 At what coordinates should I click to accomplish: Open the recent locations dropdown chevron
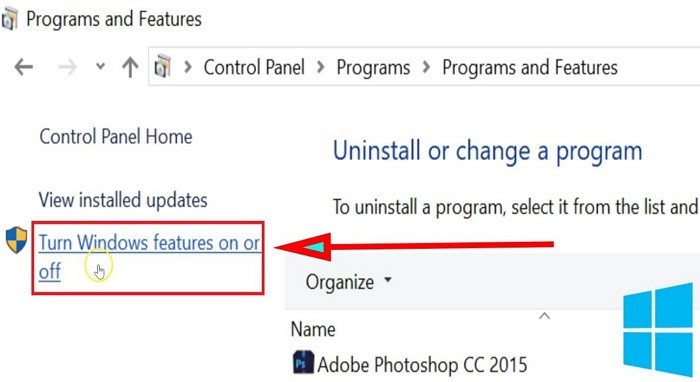100,67
